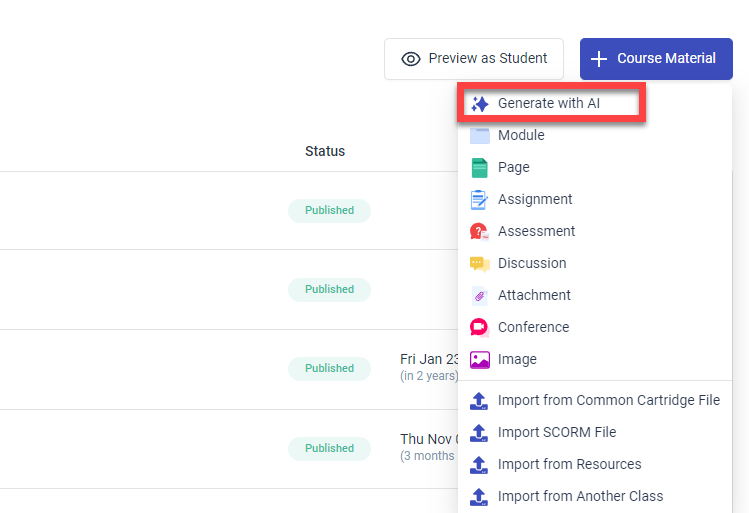
Task: Choose the Assignment clipboard icon
Action: pyautogui.click(x=480, y=200)
